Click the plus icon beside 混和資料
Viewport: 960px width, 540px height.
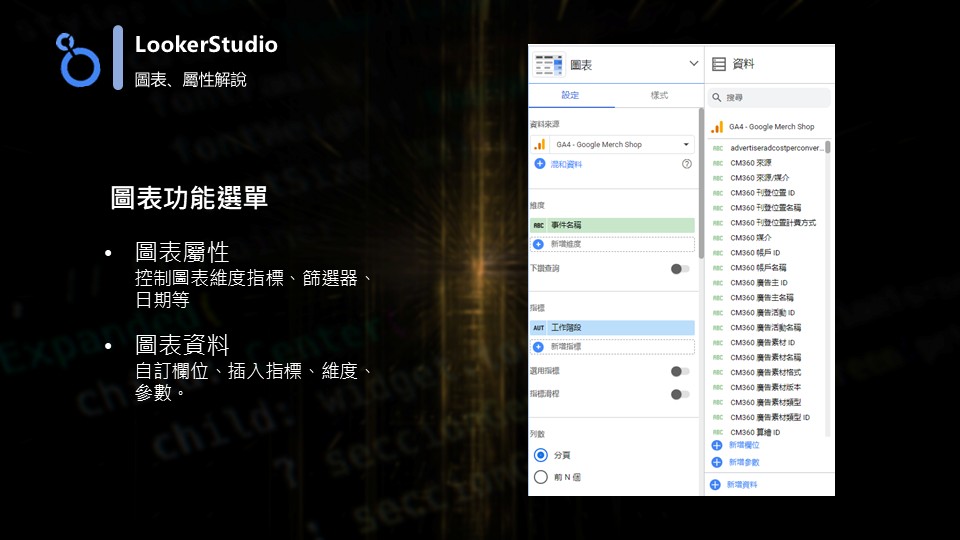click(540, 164)
